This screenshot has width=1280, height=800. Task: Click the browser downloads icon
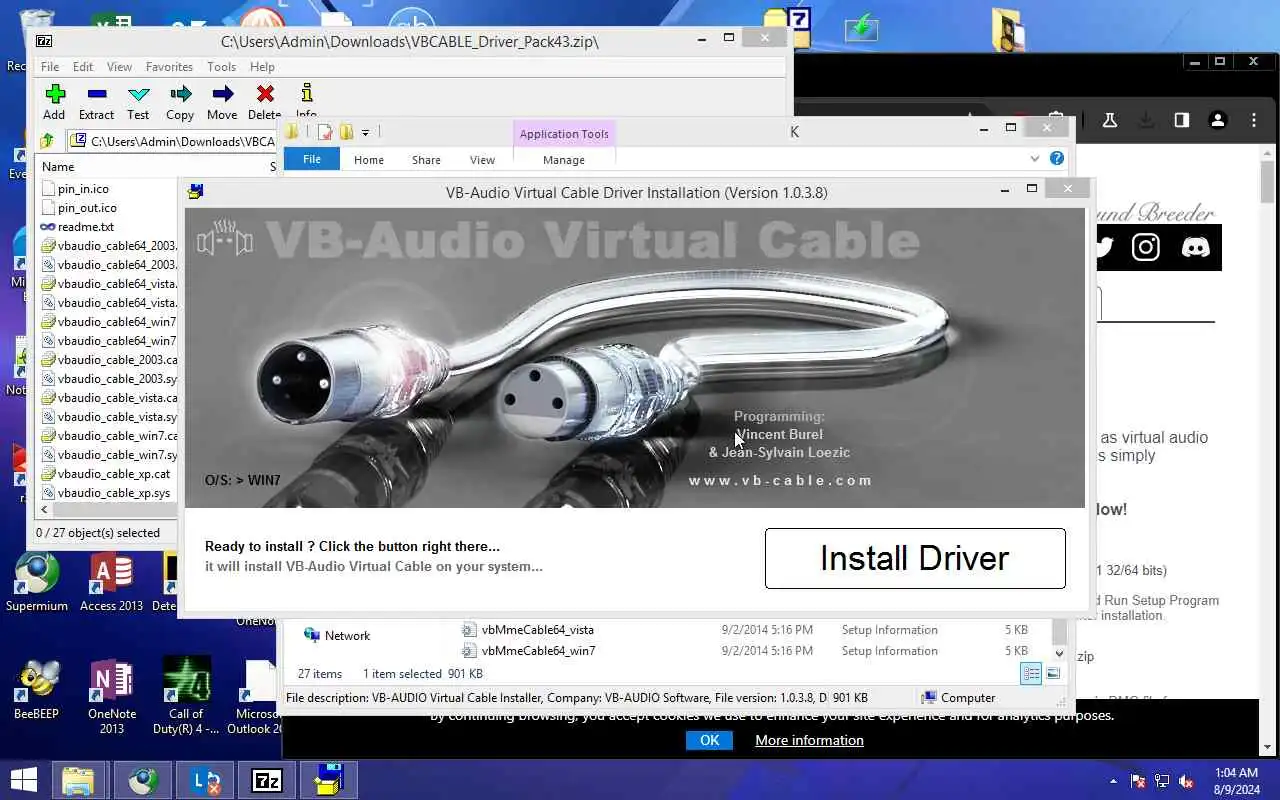1146,120
